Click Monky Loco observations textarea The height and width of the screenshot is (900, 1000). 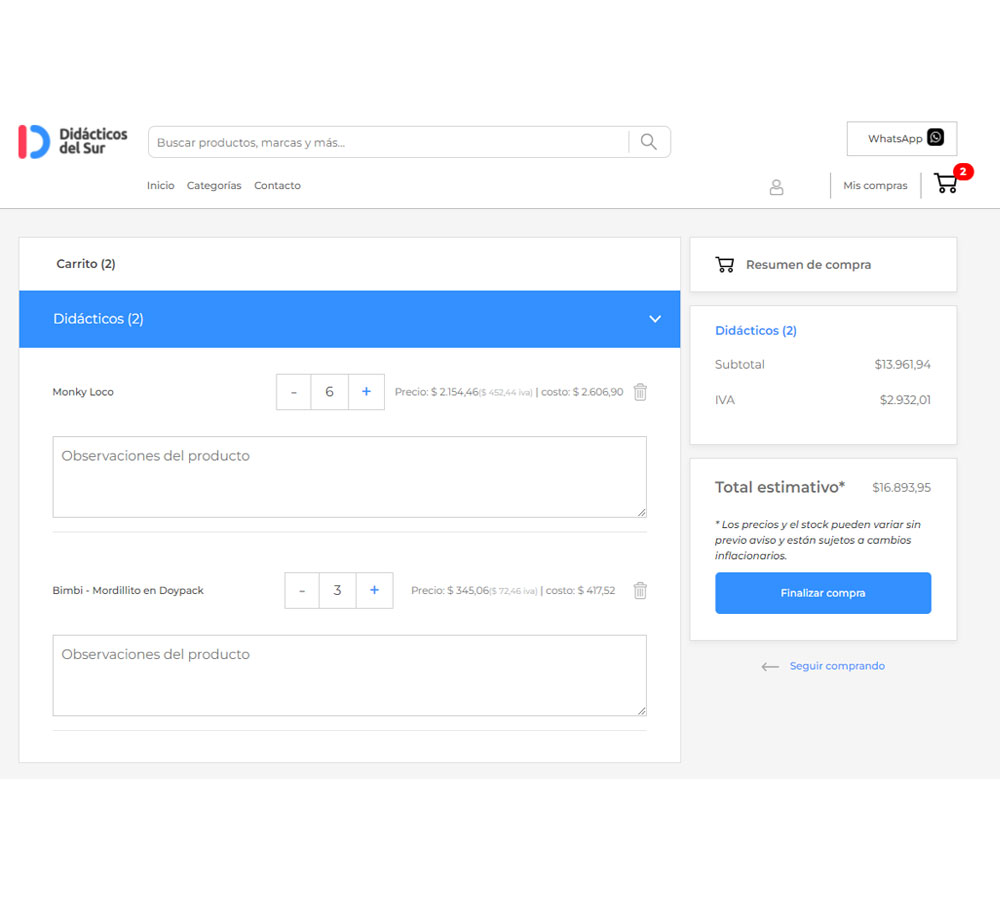(x=349, y=477)
